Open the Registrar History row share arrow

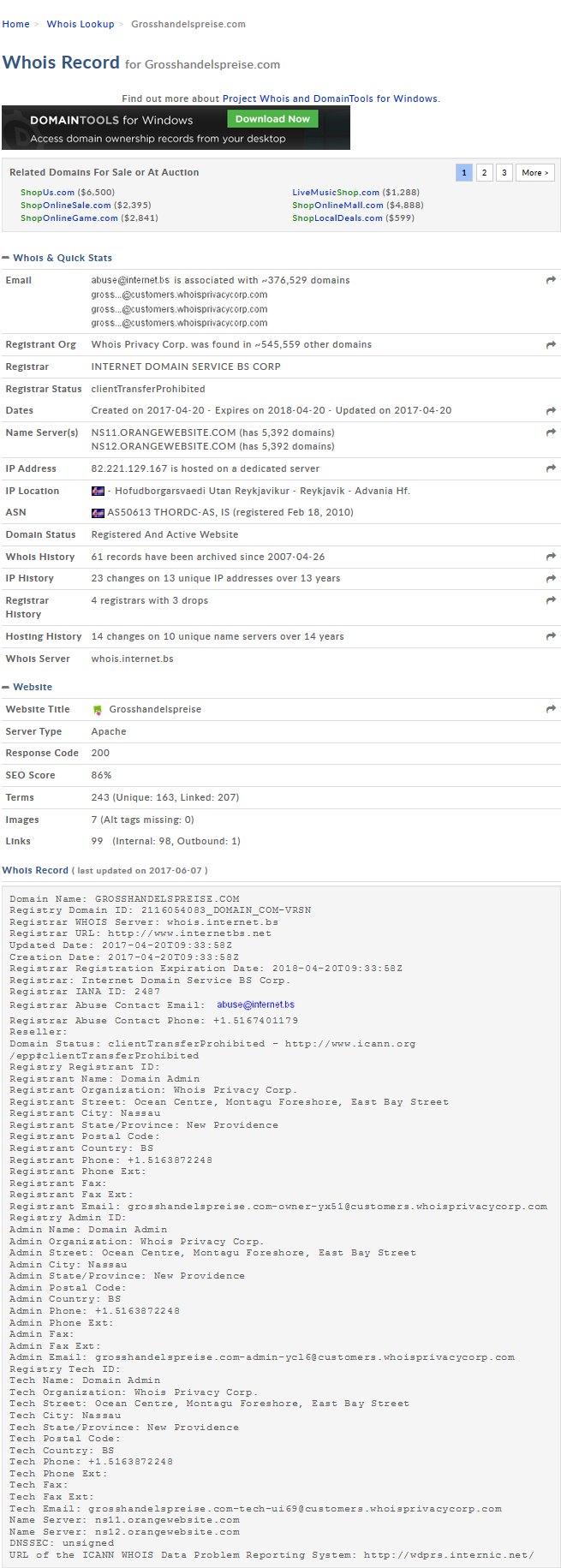(551, 600)
